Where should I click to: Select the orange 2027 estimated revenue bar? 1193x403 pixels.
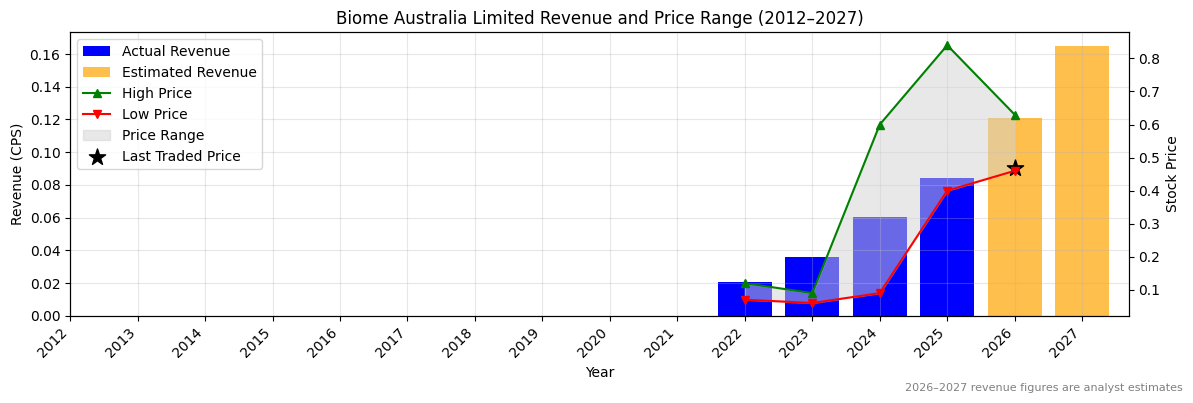(x=1081, y=180)
